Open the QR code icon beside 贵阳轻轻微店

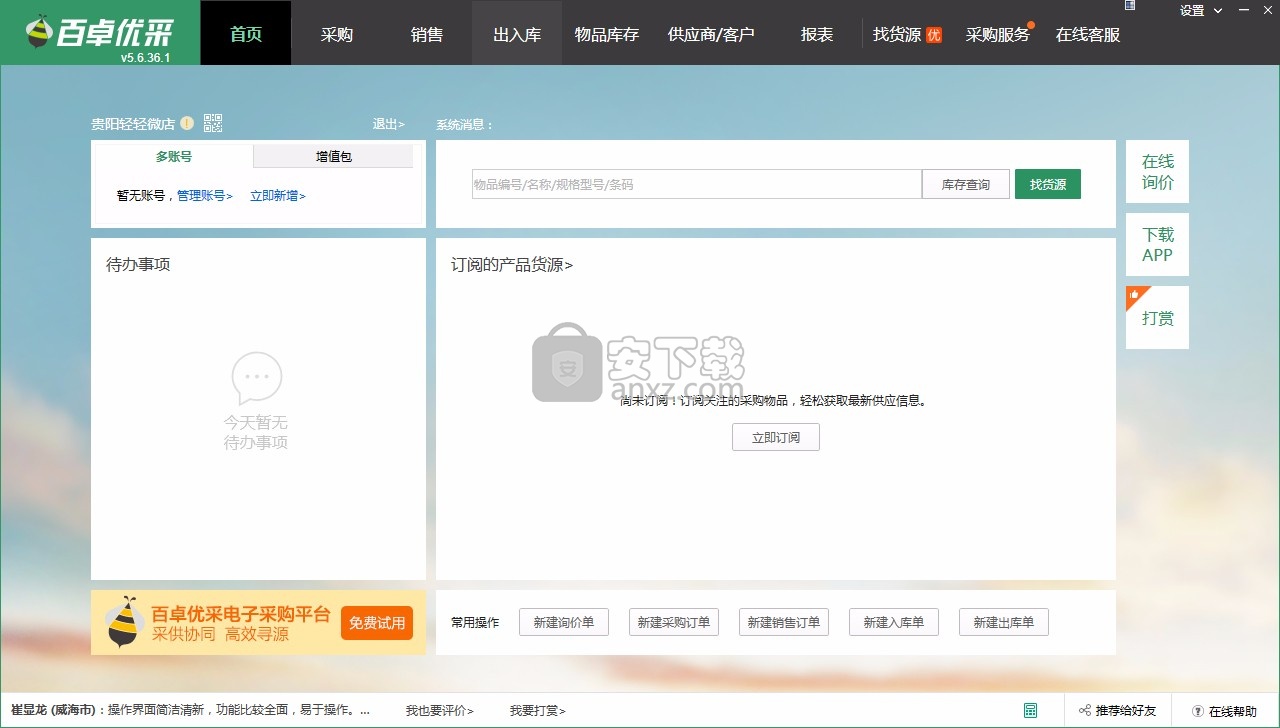coord(213,123)
